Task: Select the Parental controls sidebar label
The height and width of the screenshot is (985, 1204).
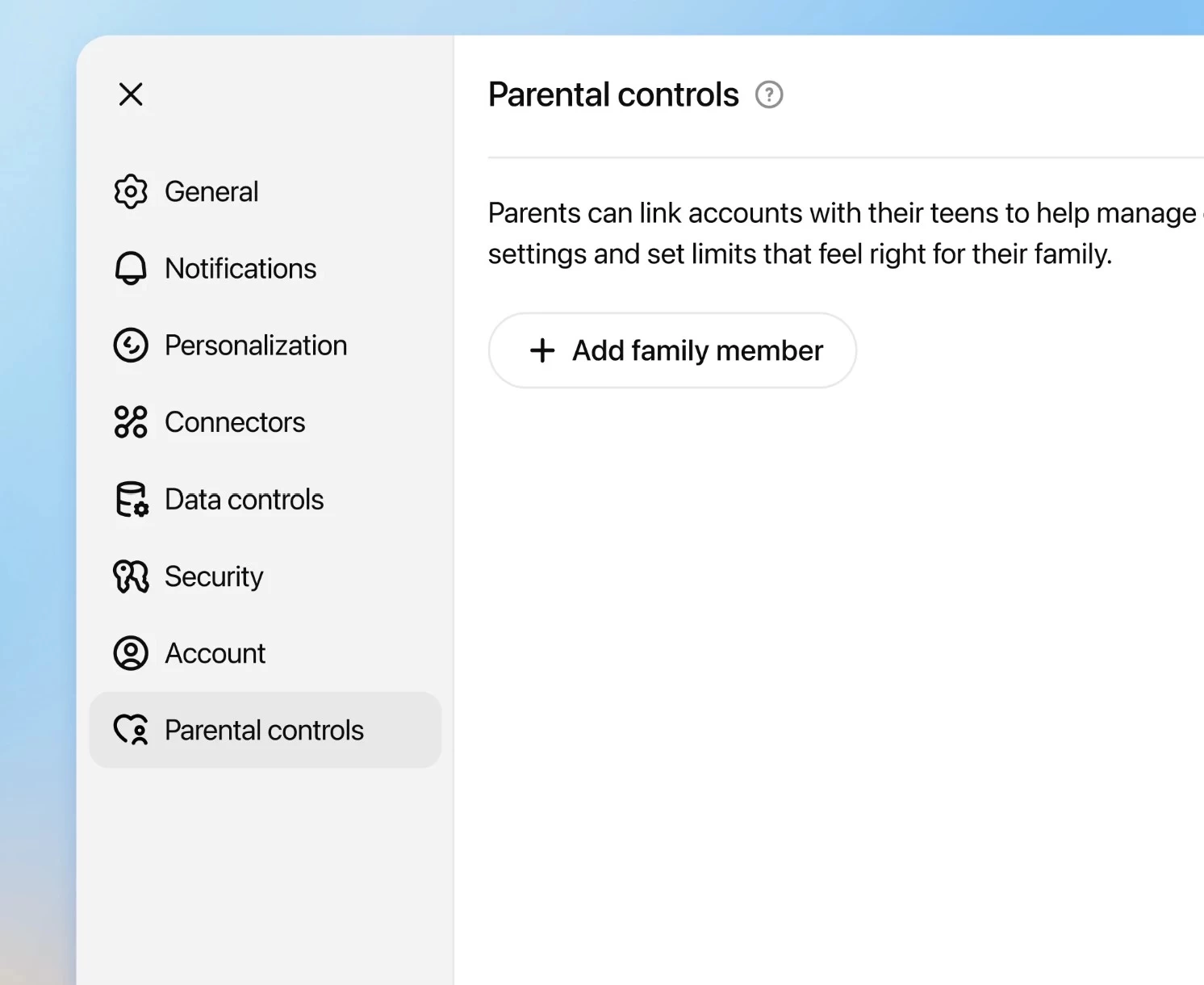Action: [x=264, y=730]
